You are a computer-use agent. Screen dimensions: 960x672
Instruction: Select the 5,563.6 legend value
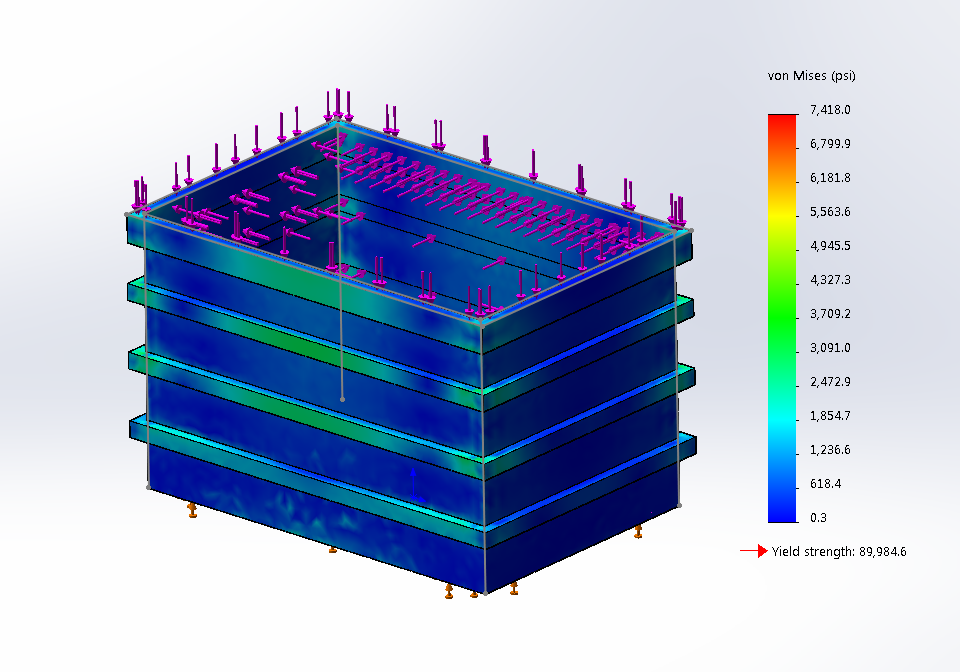tap(830, 212)
